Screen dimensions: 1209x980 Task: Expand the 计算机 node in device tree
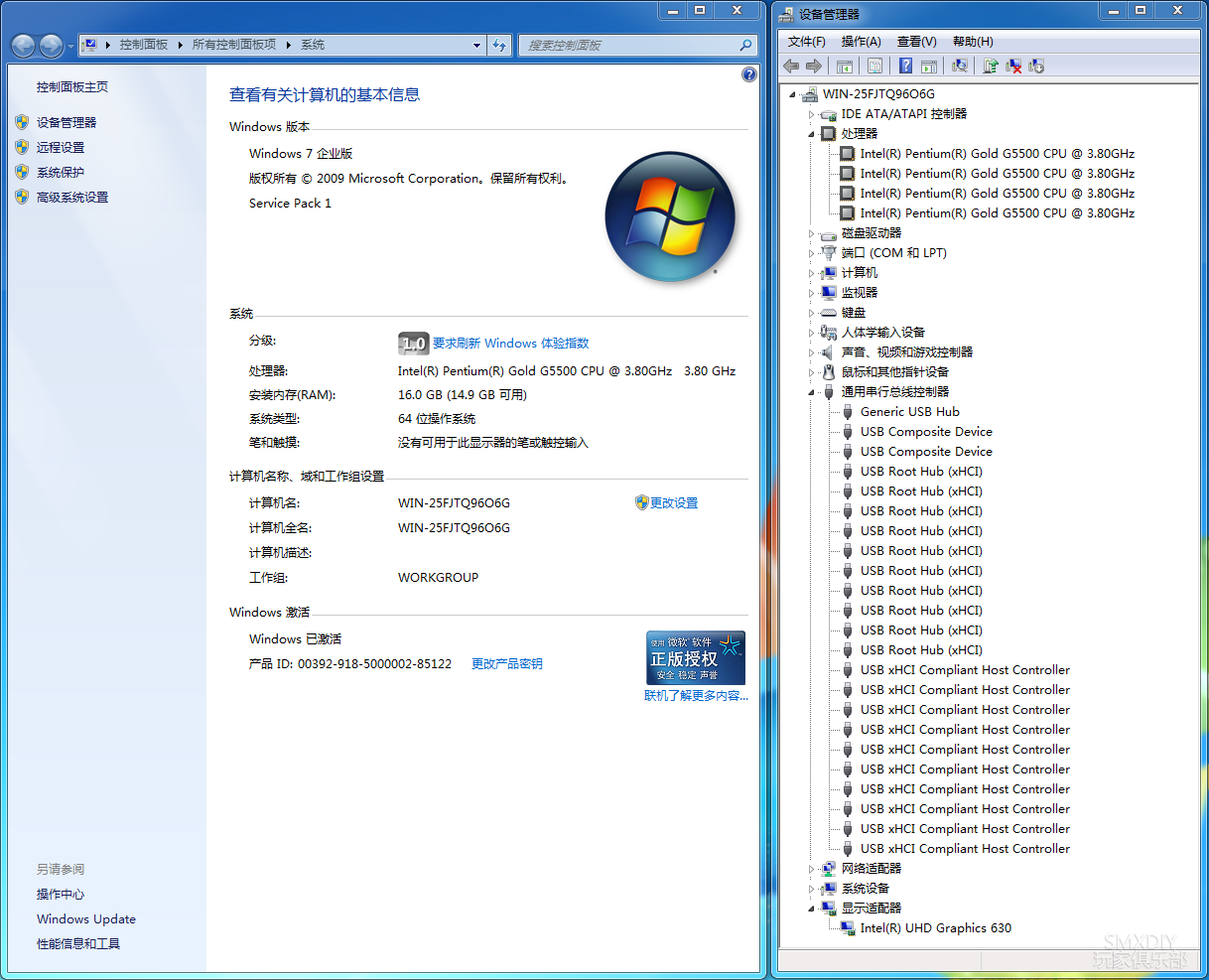pos(811,273)
